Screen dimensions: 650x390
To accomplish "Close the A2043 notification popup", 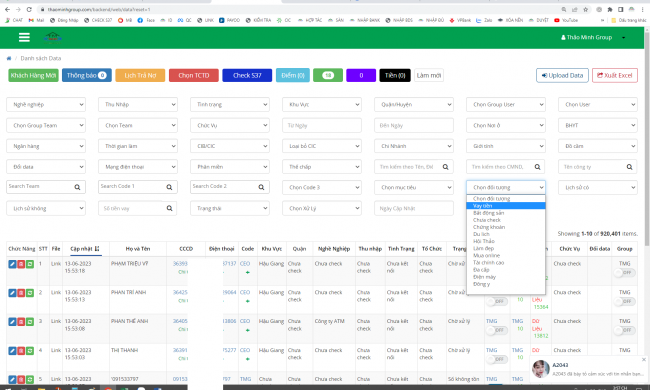I will [x=644, y=359].
